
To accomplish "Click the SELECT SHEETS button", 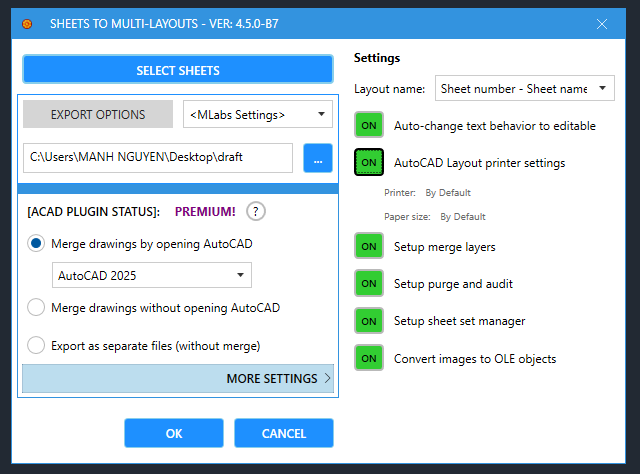I will (x=178, y=70).
